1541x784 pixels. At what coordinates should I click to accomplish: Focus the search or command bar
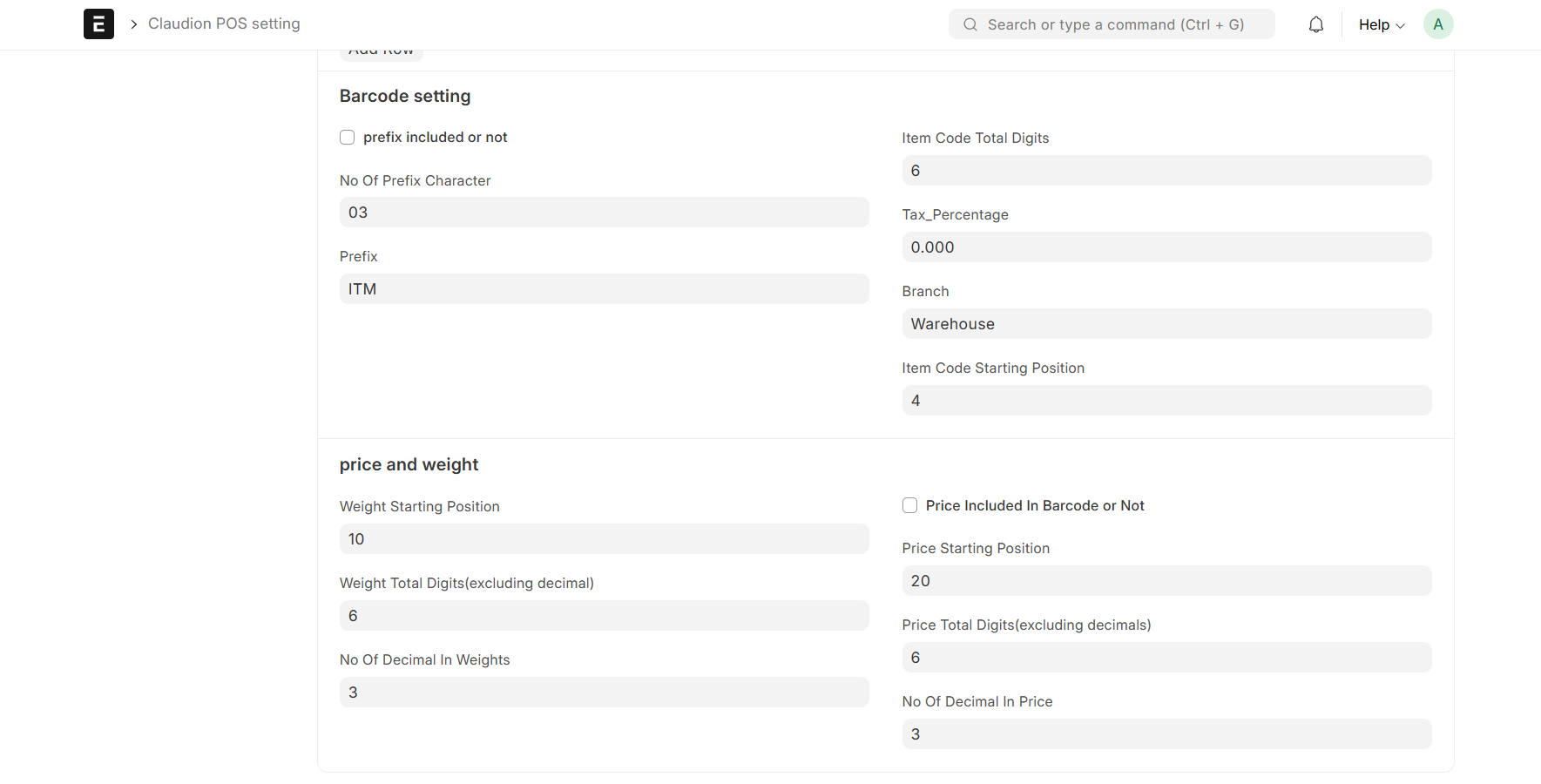coord(1115,24)
